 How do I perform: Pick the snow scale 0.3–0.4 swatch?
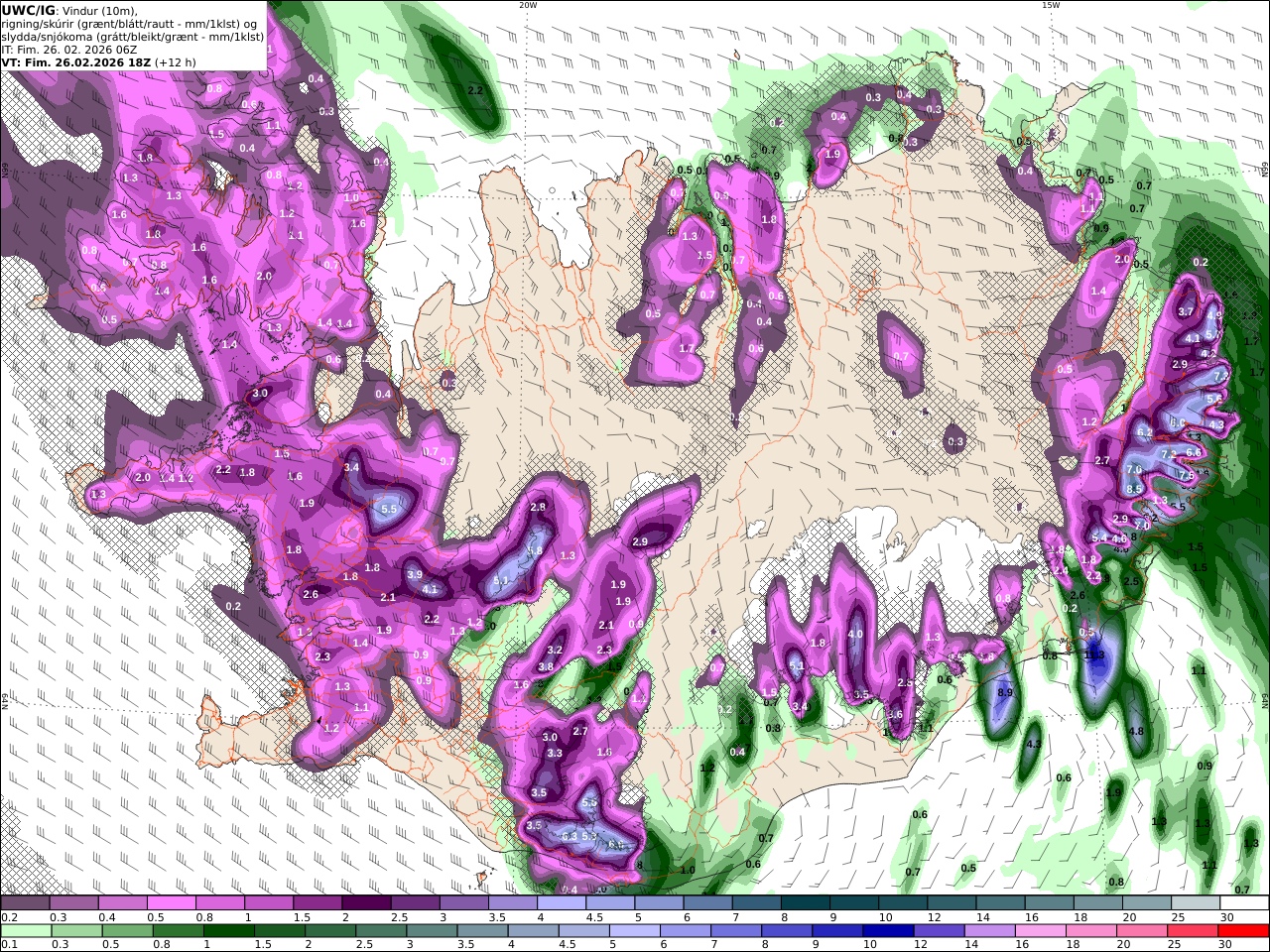coord(73,903)
